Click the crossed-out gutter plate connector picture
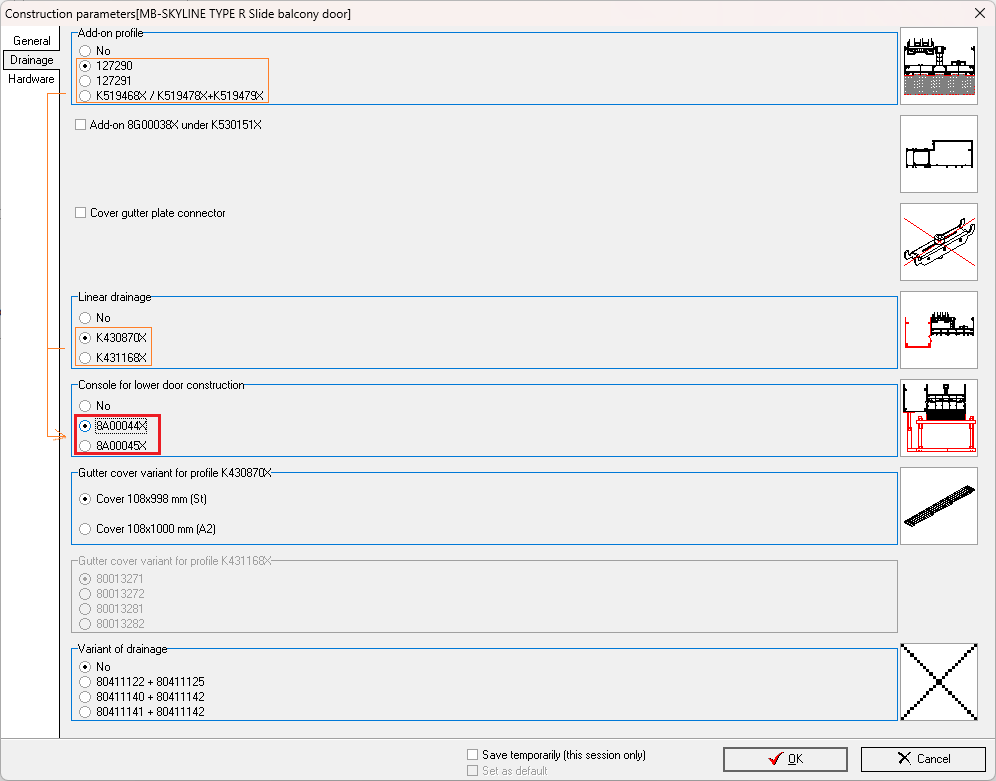Viewport: 996px width, 781px height. click(x=938, y=242)
